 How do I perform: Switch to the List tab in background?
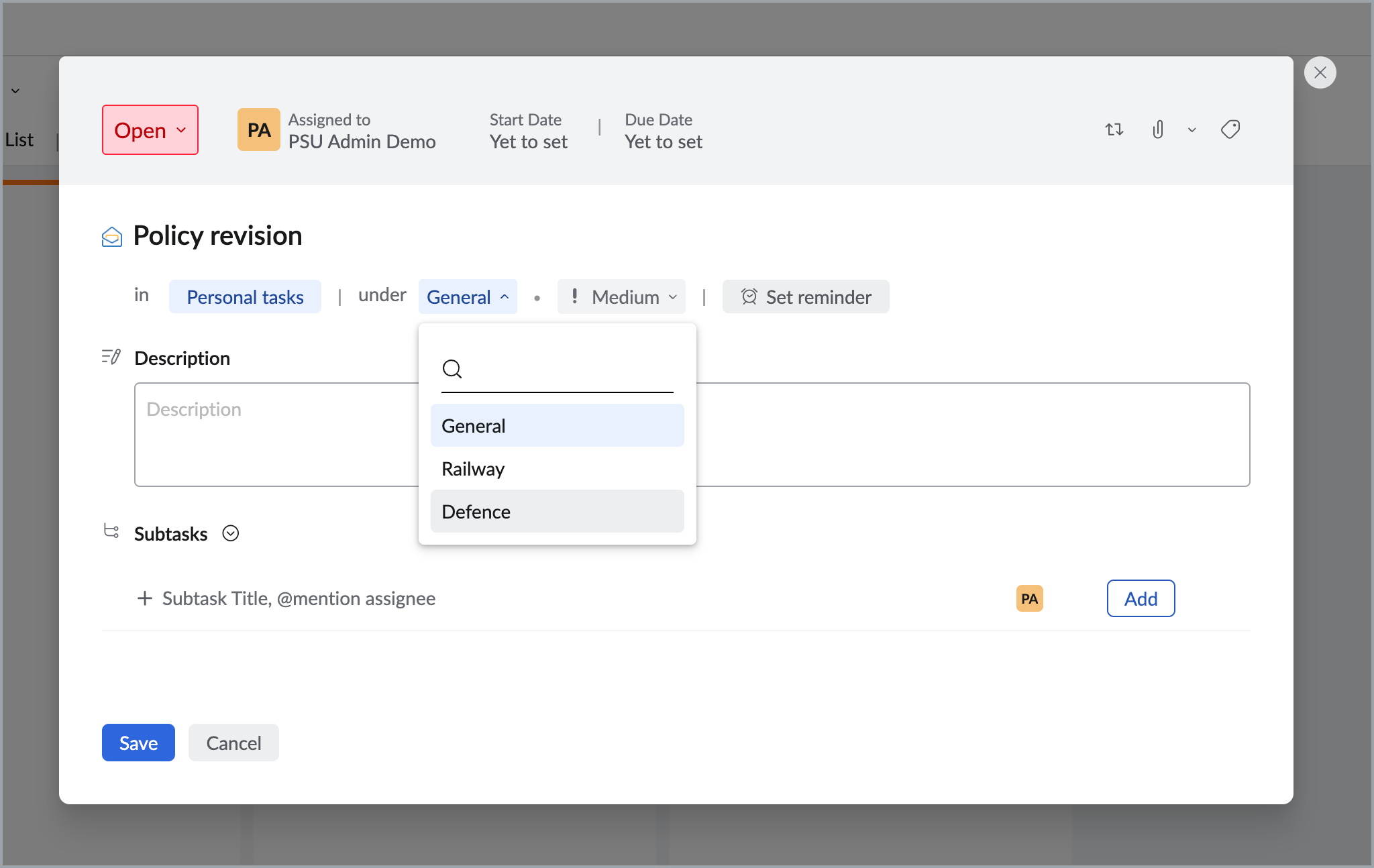(x=19, y=140)
